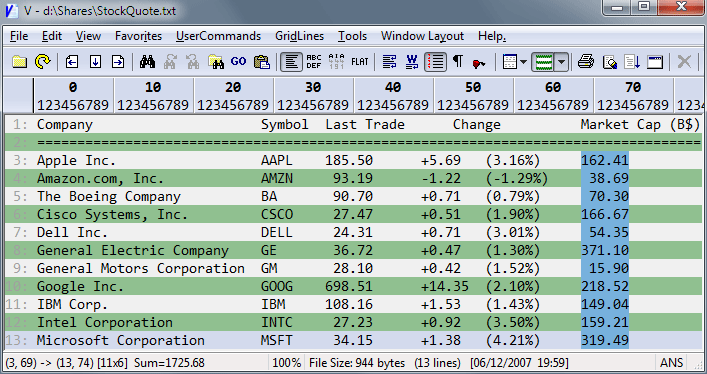
Task: Click ruler column marker 30
Action: pos(313,87)
